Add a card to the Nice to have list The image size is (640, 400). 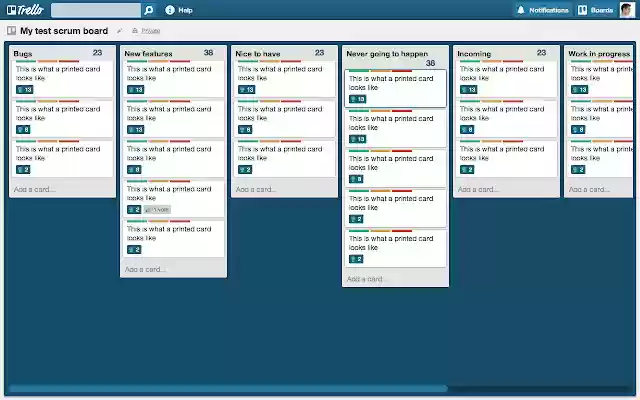pos(256,189)
